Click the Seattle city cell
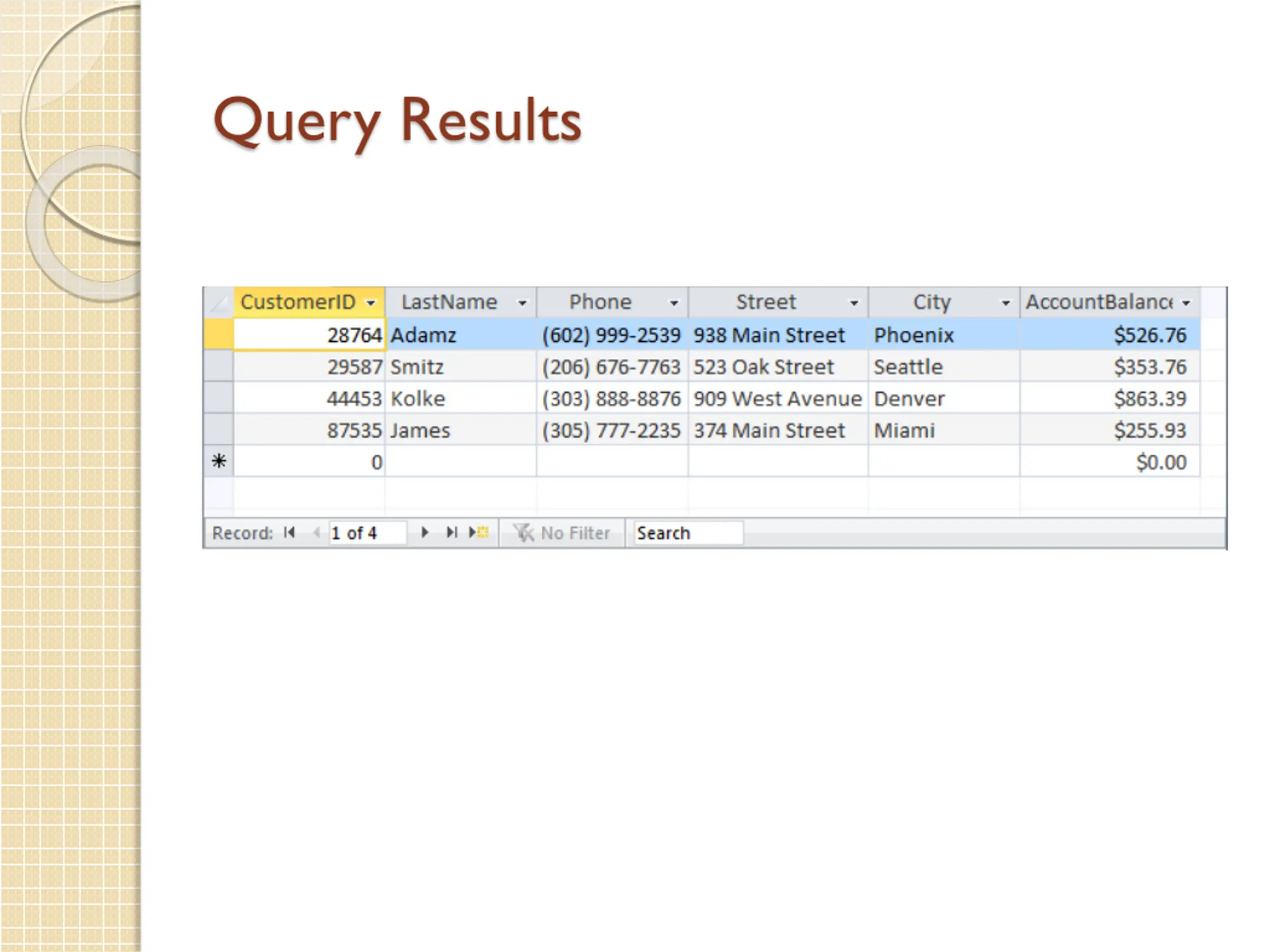The width and height of the screenshot is (1270, 952). click(x=945, y=366)
